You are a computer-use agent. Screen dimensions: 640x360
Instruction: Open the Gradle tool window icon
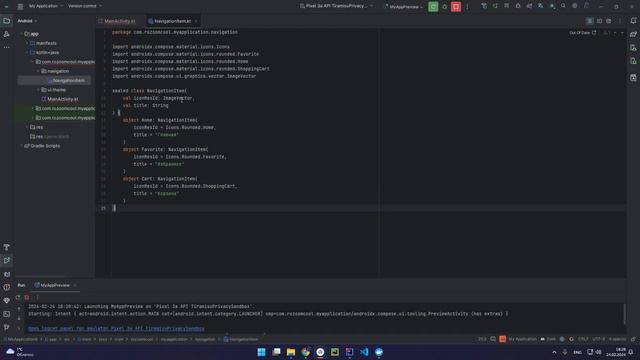[x=633, y=34]
